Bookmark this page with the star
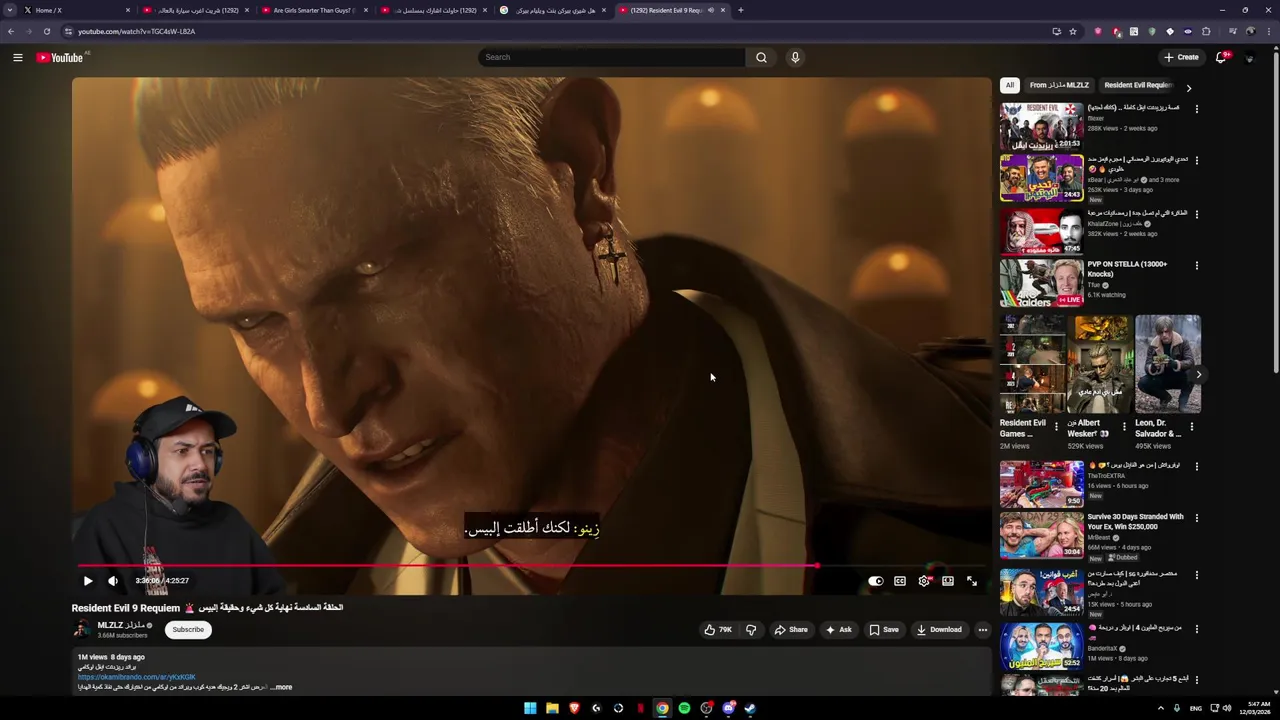 (x=1073, y=31)
